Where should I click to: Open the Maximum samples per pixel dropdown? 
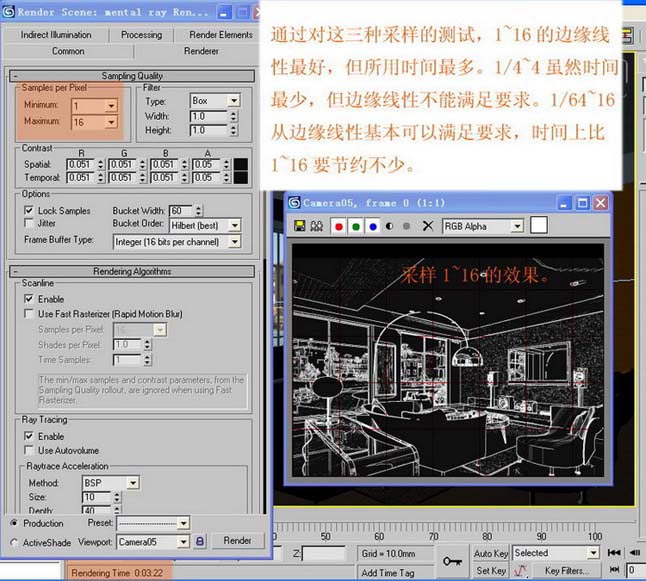point(111,122)
